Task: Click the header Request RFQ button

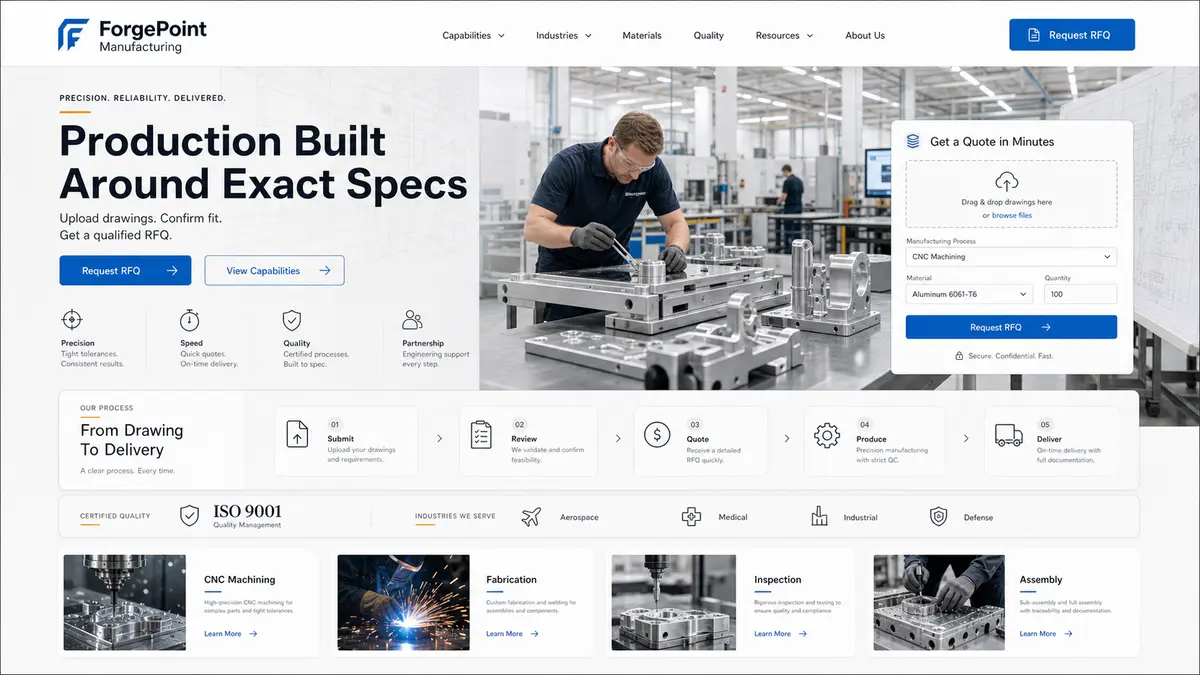Action: point(1072,35)
